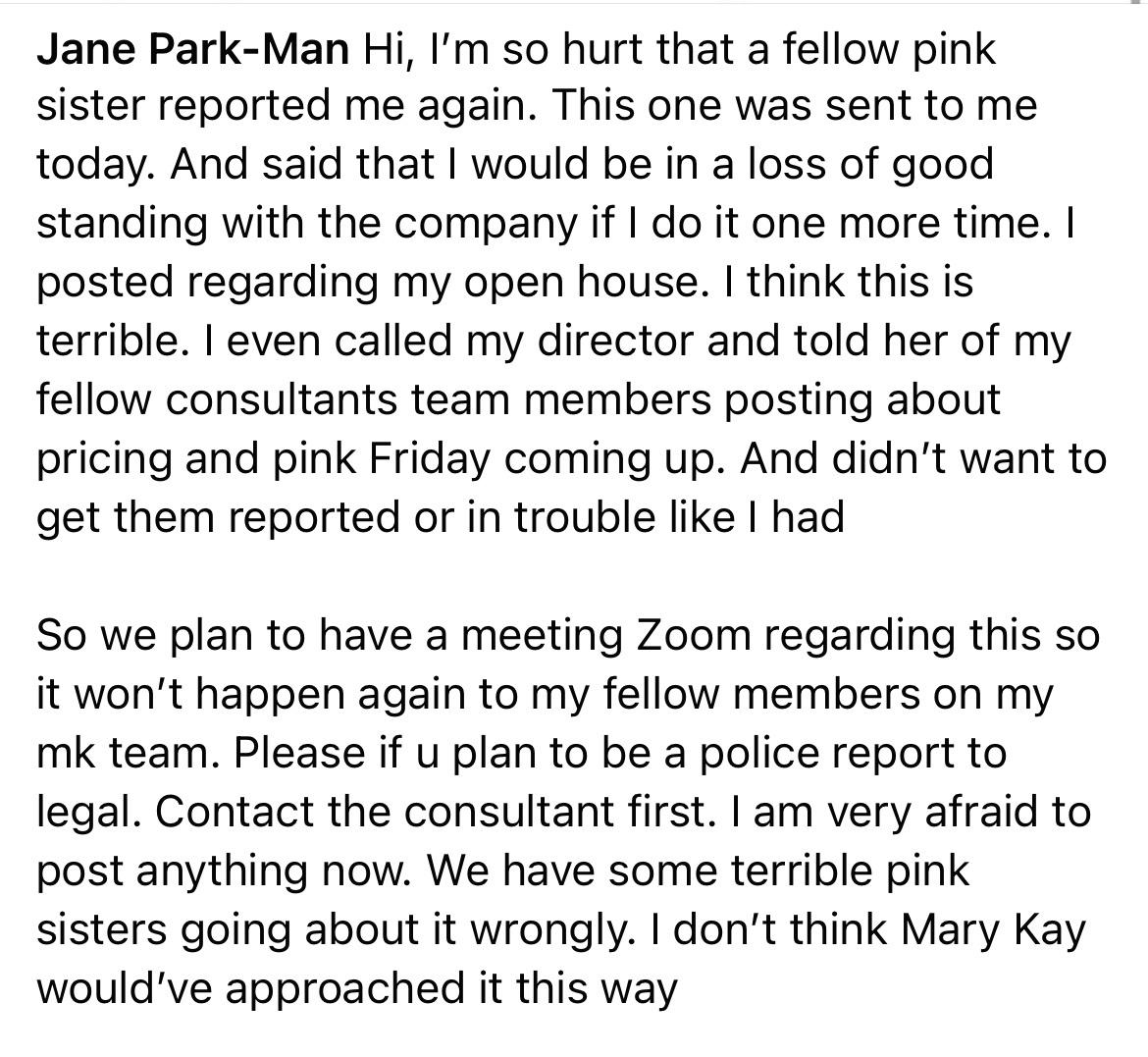
Task: Click the name "Mary Kay" in the text
Action: 992,929
